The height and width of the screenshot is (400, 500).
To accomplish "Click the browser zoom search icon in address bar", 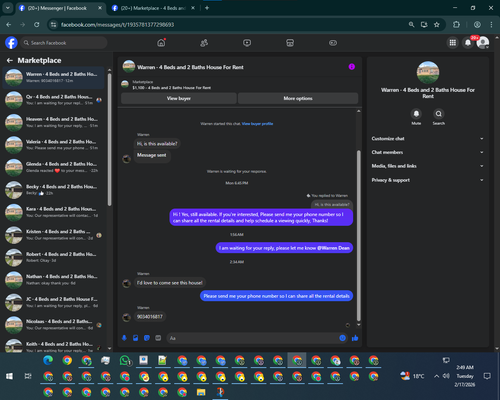I will pyautogui.click(x=411, y=25).
